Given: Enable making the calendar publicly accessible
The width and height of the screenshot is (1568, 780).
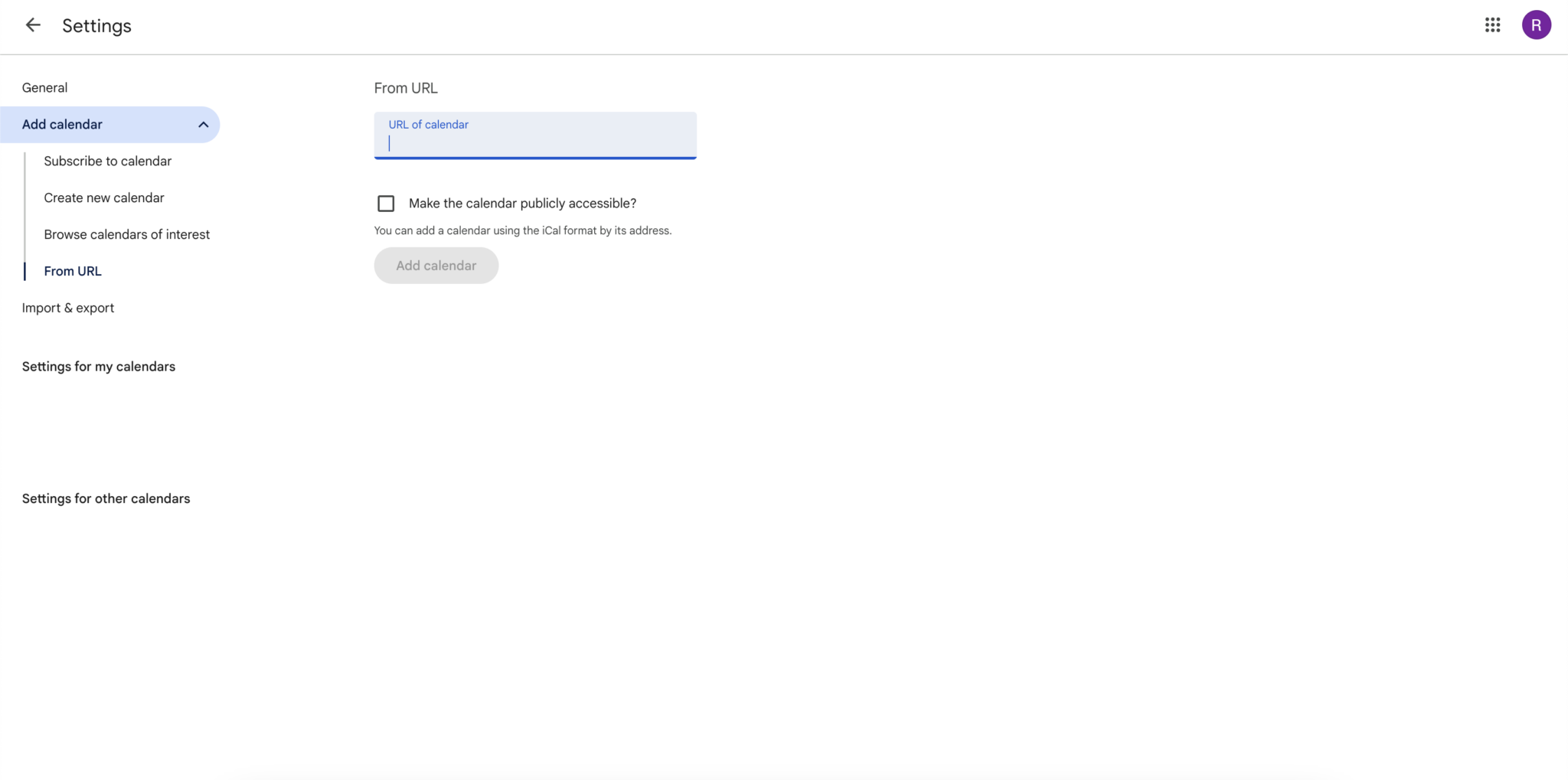Looking at the screenshot, I should [385, 203].
